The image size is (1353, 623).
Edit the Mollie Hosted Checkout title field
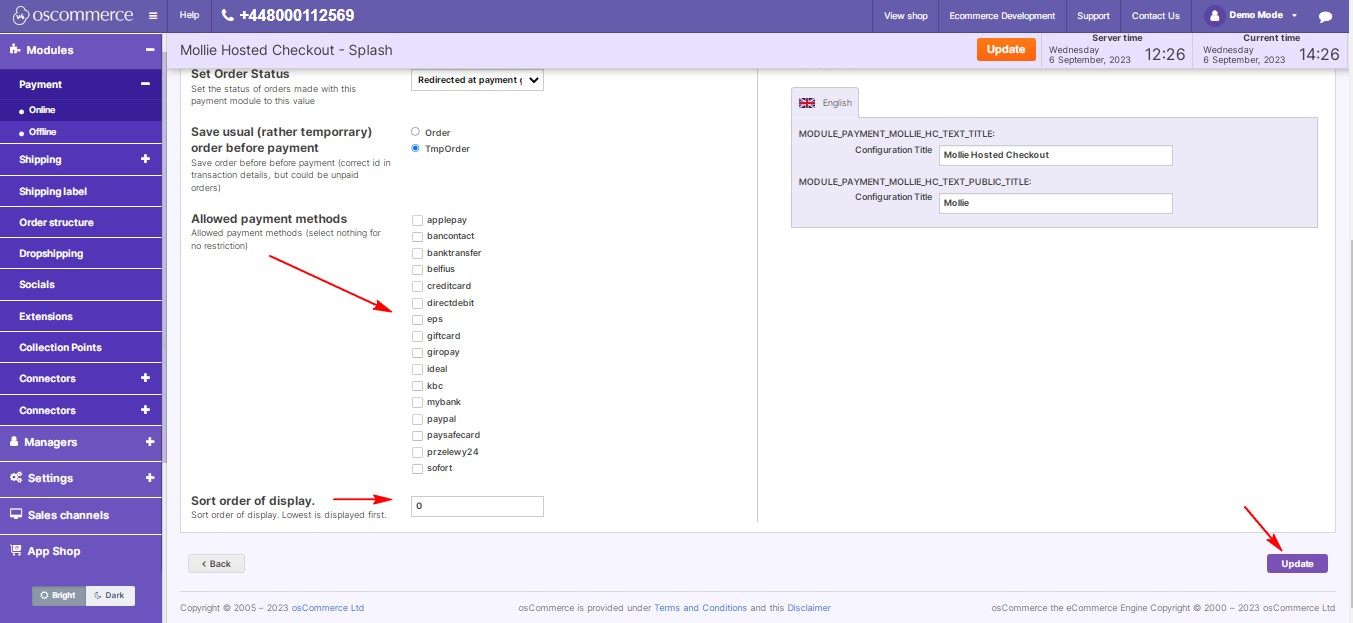click(x=1055, y=155)
